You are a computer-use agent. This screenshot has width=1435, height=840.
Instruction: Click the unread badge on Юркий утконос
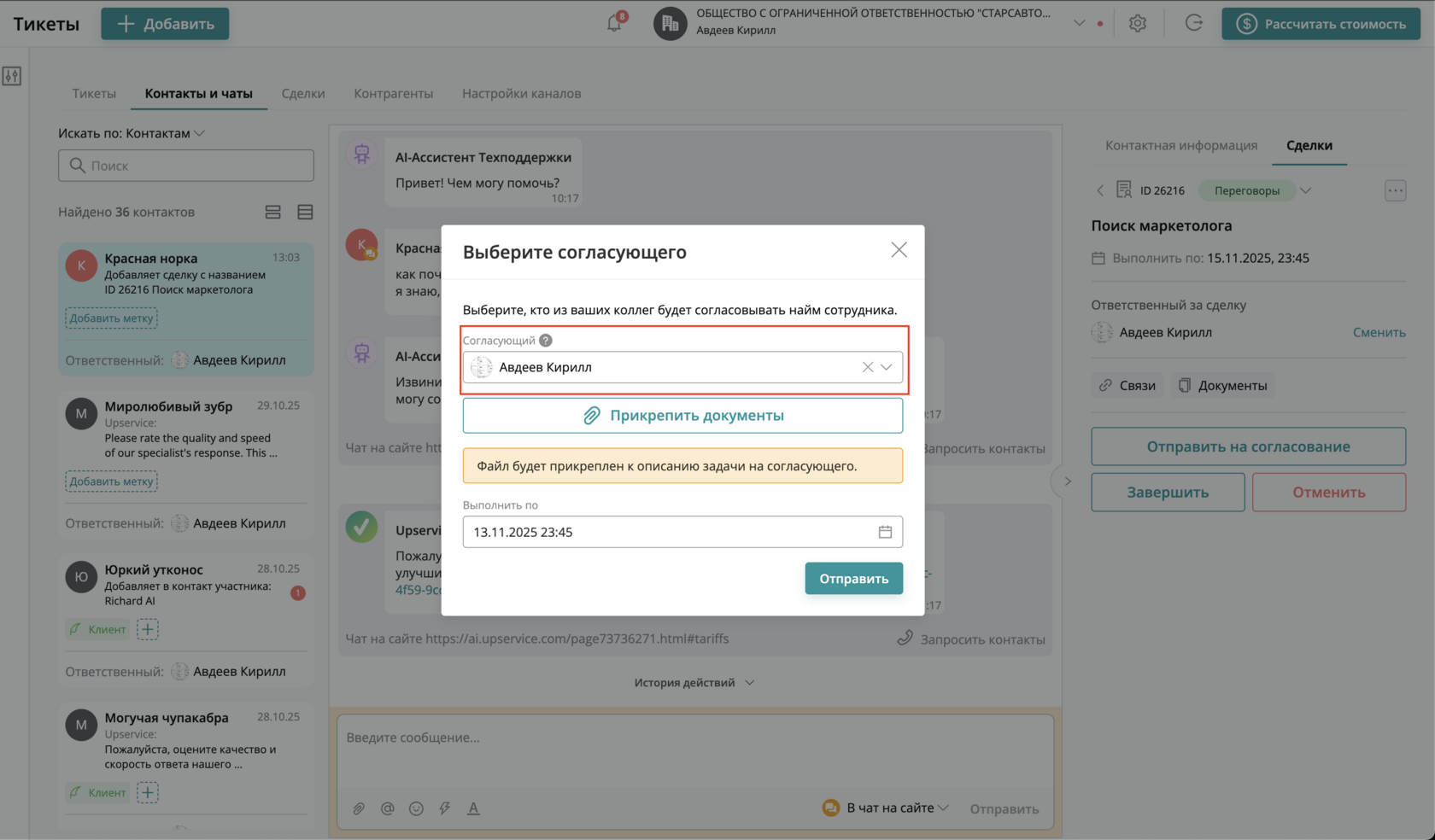297,593
